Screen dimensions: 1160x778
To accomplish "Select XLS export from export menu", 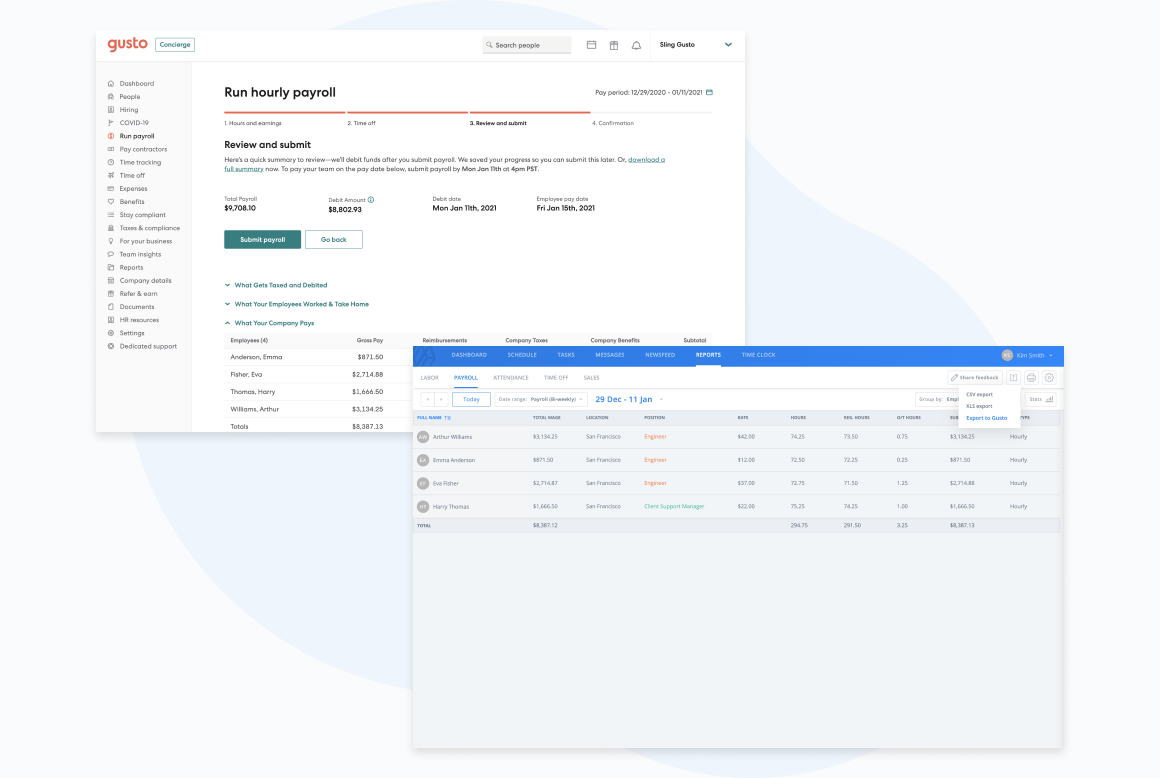I will tap(979, 407).
